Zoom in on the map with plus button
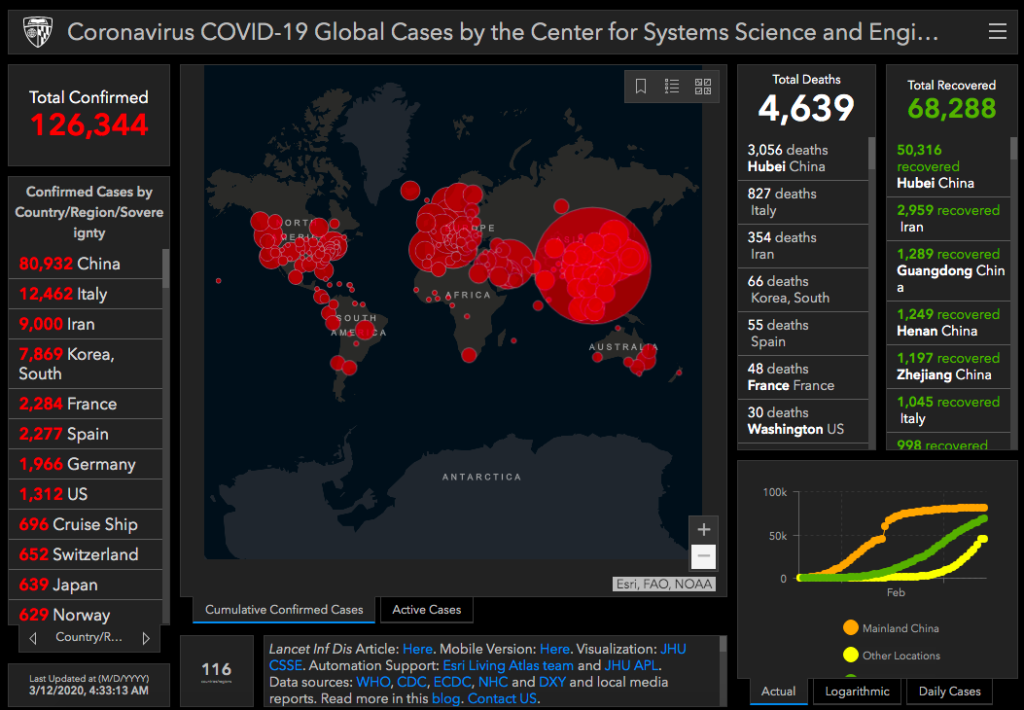1024x710 pixels. (704, 529)
